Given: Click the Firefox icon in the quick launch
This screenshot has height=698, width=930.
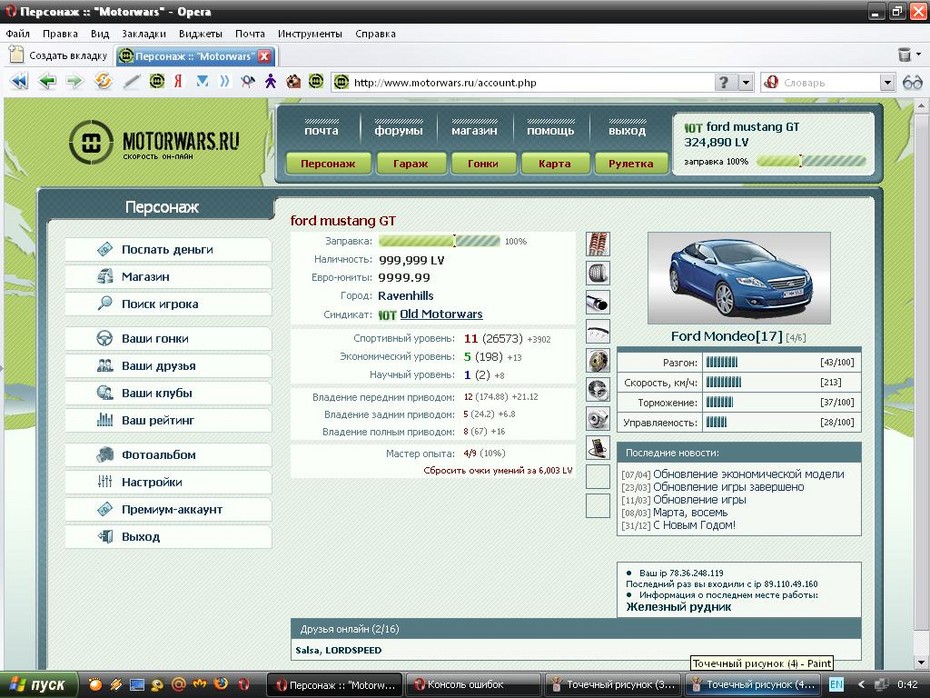Looking at the screenshot, I should point(221,684).
